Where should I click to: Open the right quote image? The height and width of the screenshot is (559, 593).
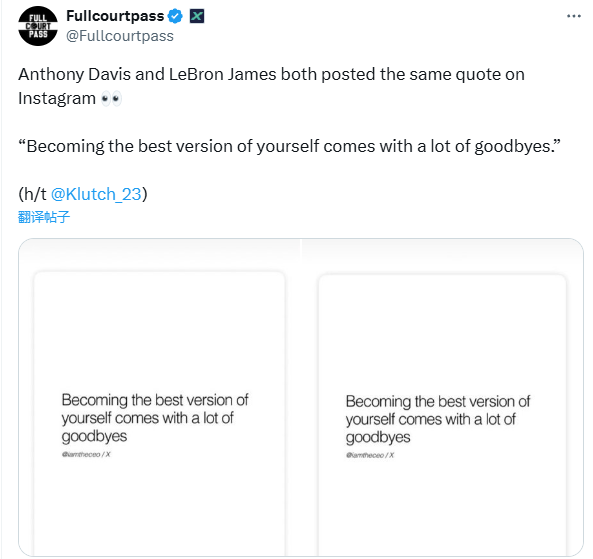pyautogui.click(x=442, y=397)
